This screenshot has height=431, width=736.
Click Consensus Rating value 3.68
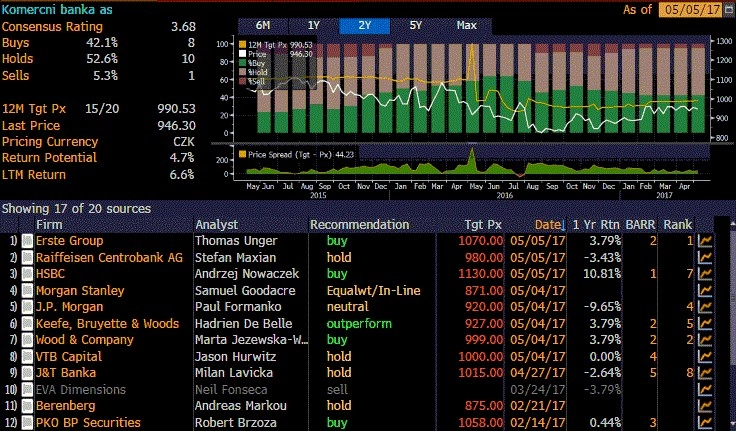coord(184,27)
